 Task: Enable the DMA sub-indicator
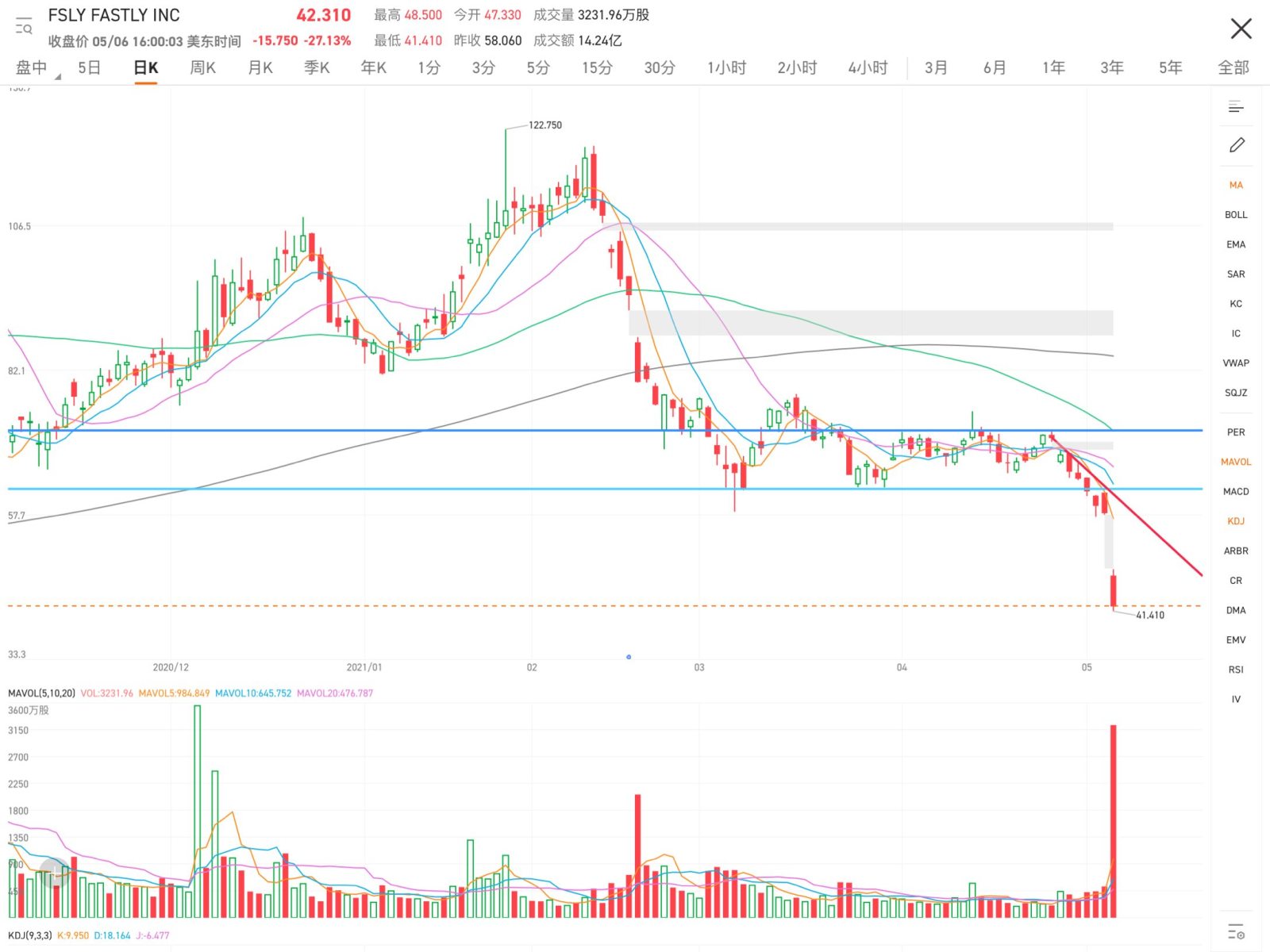tap(1236, 610)
